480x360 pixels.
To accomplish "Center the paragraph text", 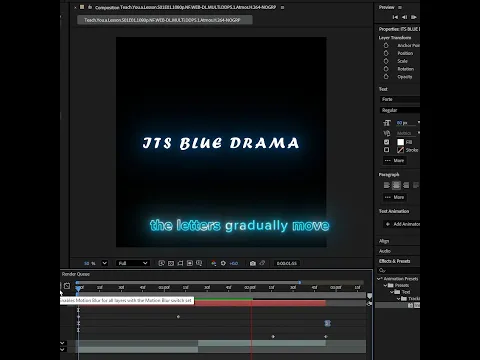I will tap(396, 185).
